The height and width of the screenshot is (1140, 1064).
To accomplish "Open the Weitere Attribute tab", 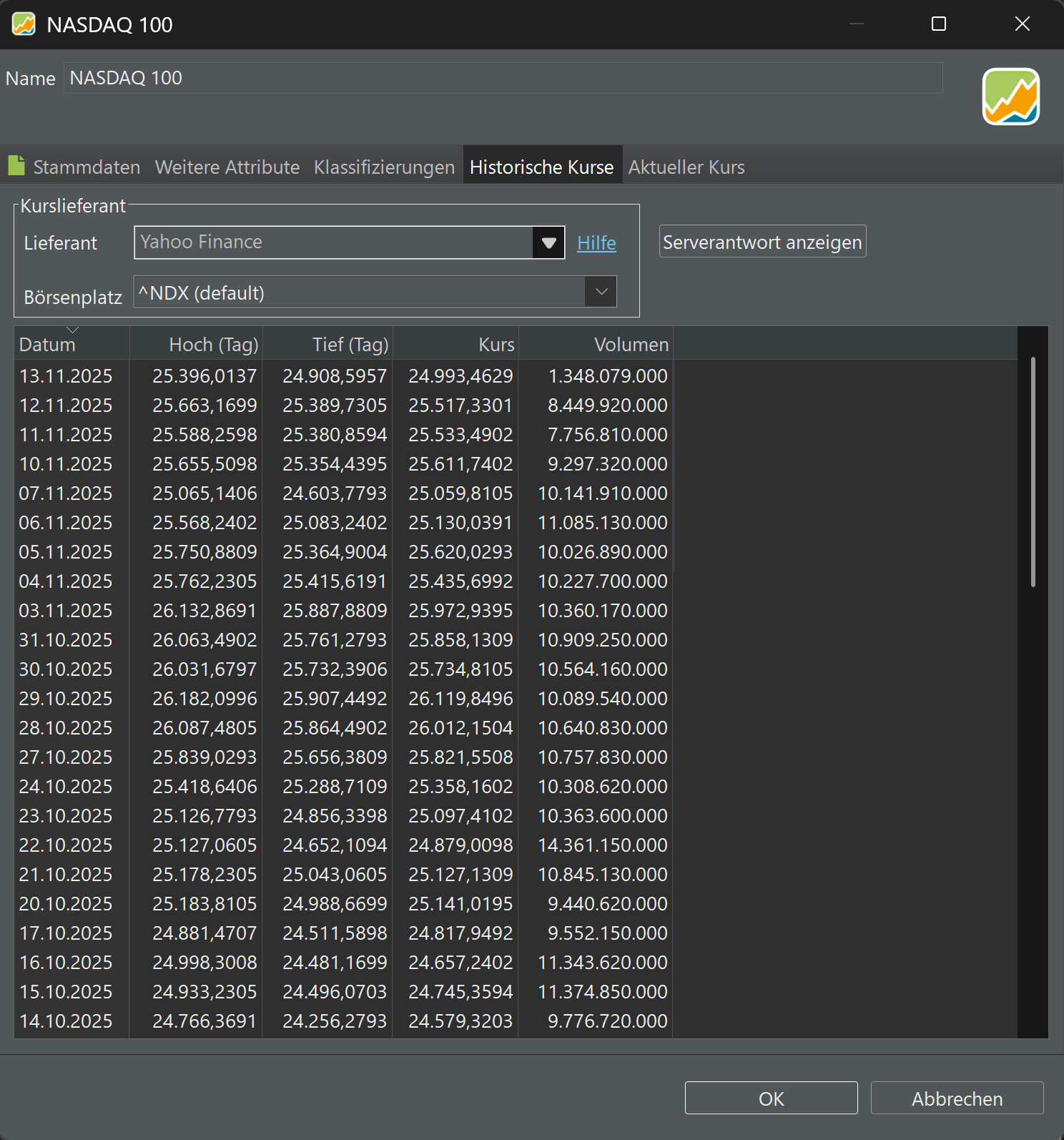I will pyautogui.click(x=227, y=167).
